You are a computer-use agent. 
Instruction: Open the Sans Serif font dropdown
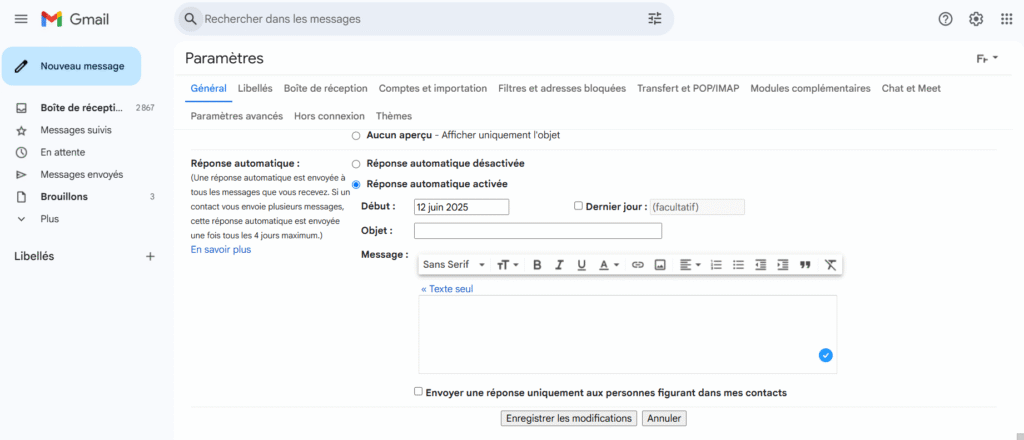454,265
